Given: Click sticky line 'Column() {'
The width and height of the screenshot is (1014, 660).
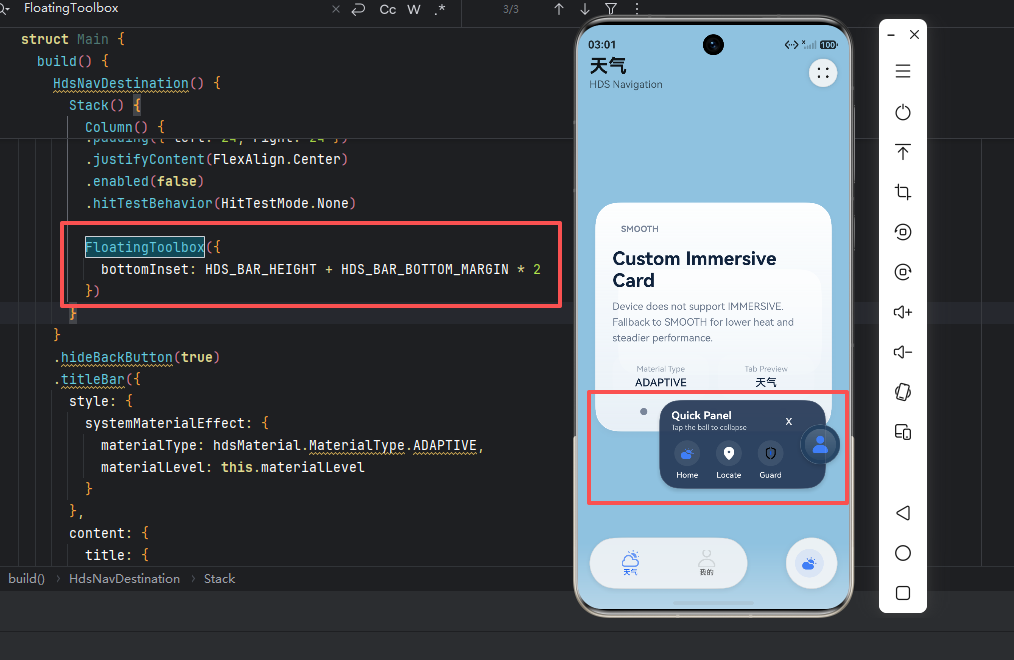Looking at the screenshot, I should 125,127.
